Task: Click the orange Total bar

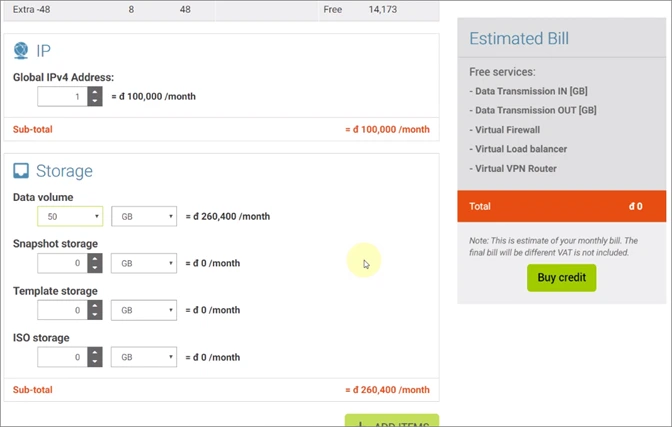Action: pos(561,206)
